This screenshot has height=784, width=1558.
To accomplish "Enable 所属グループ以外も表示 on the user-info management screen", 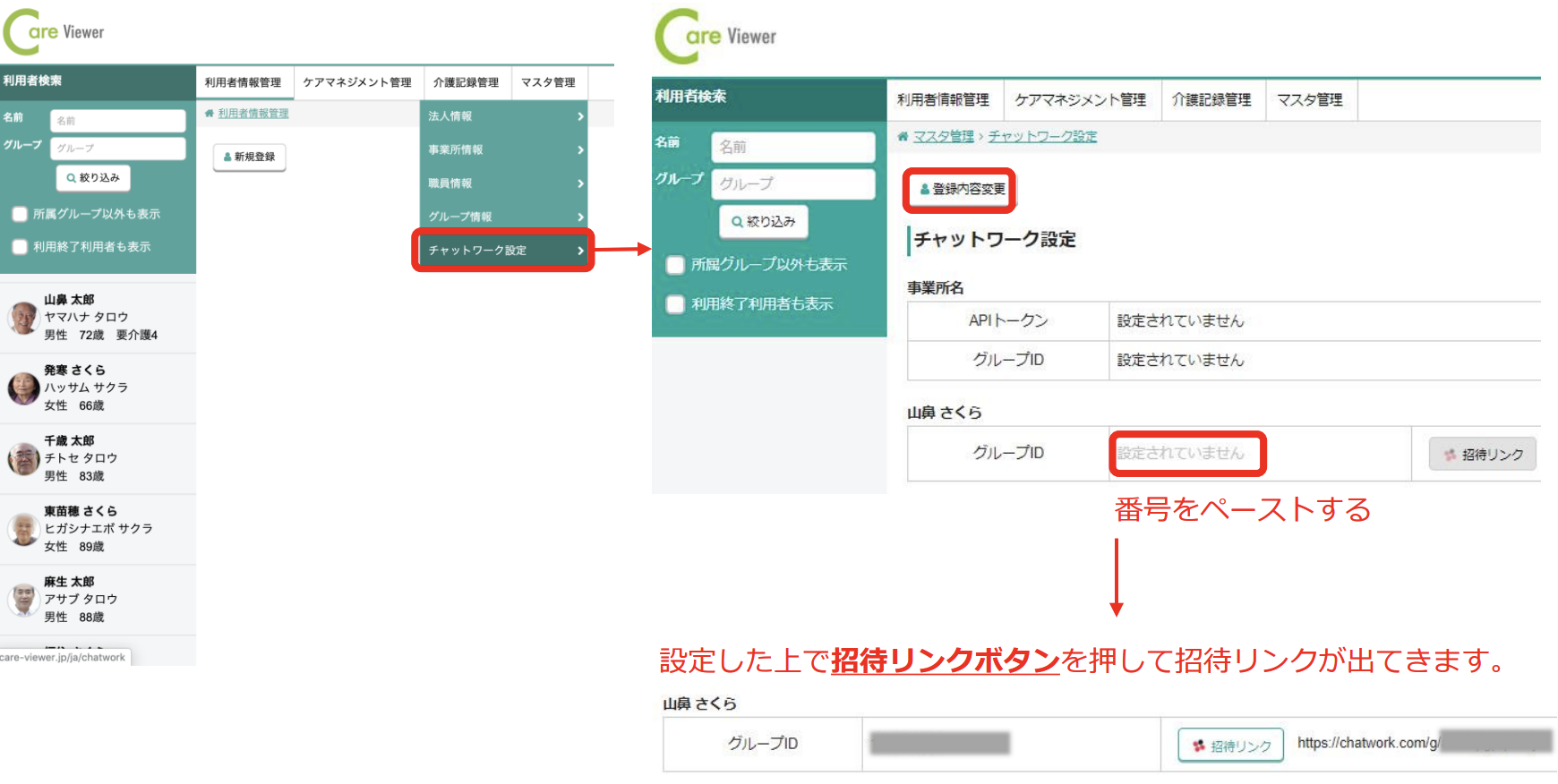I will pyautogui.click(x=20, y=214).
